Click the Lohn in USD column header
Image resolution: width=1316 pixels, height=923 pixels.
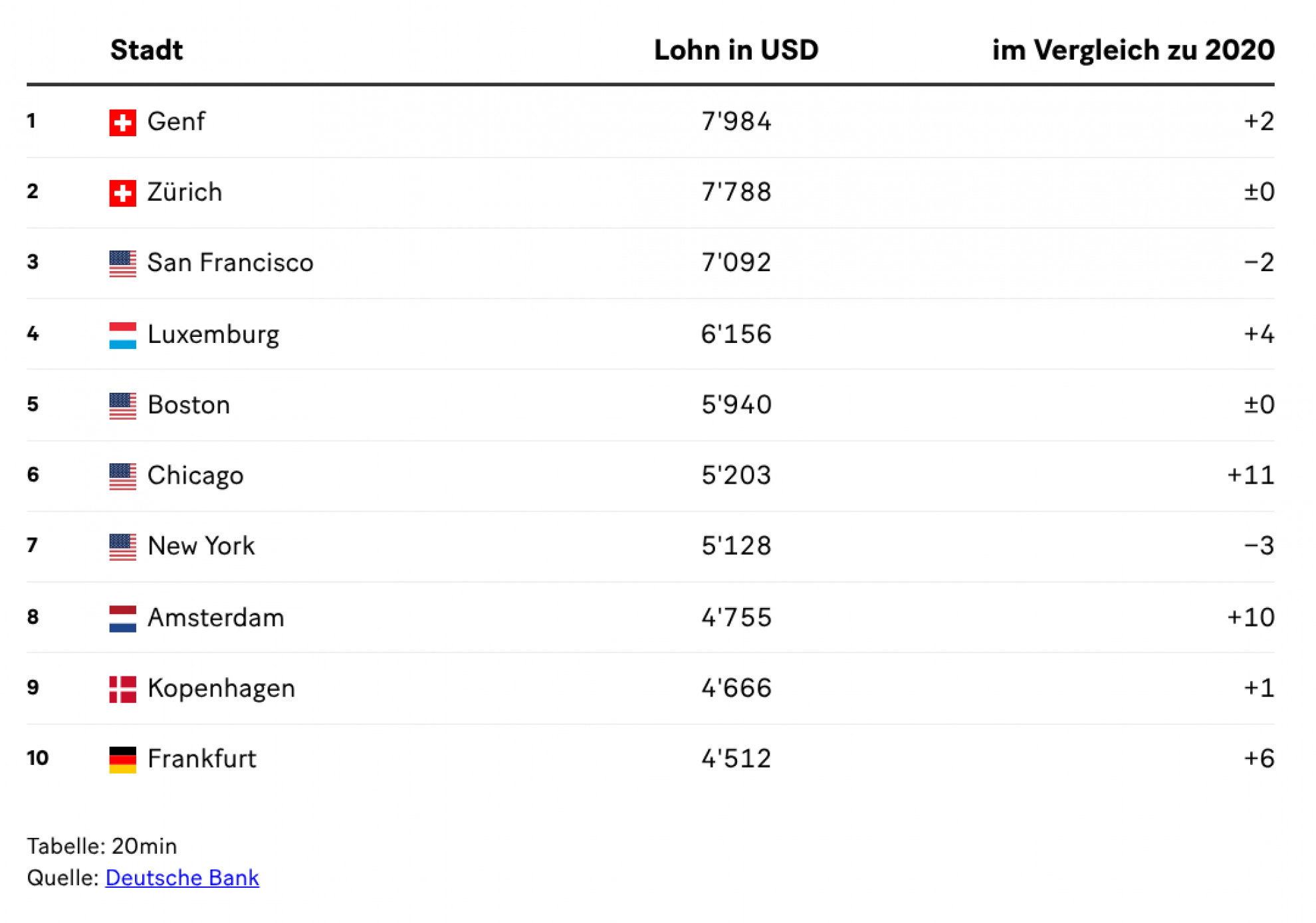click(736, 50)
